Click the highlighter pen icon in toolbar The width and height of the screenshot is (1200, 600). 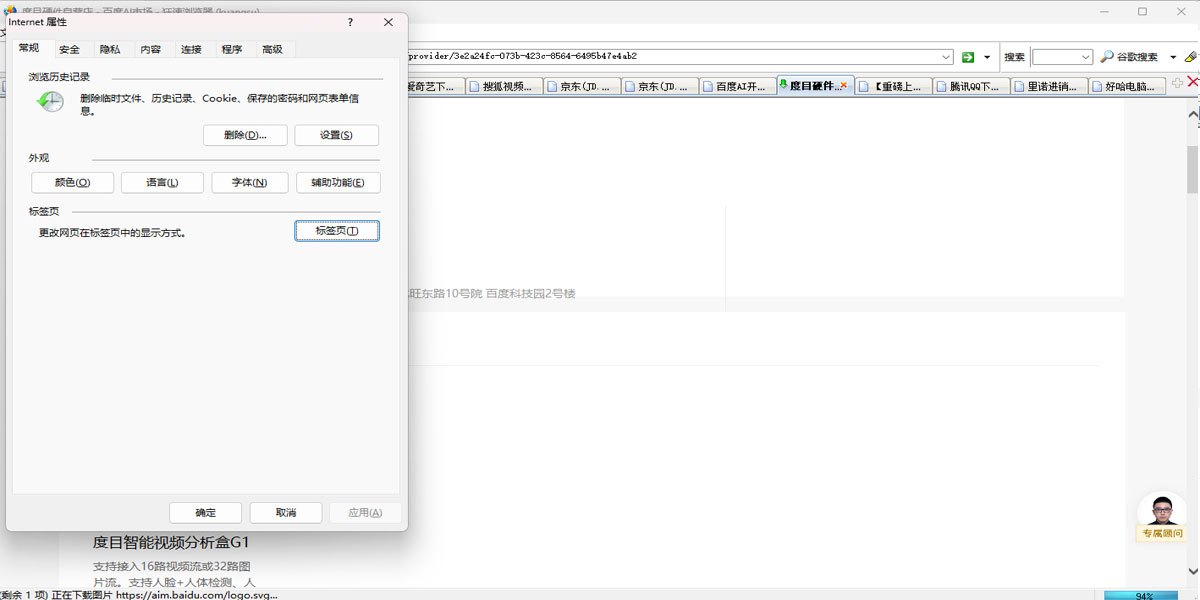[x=1190, y=57]
